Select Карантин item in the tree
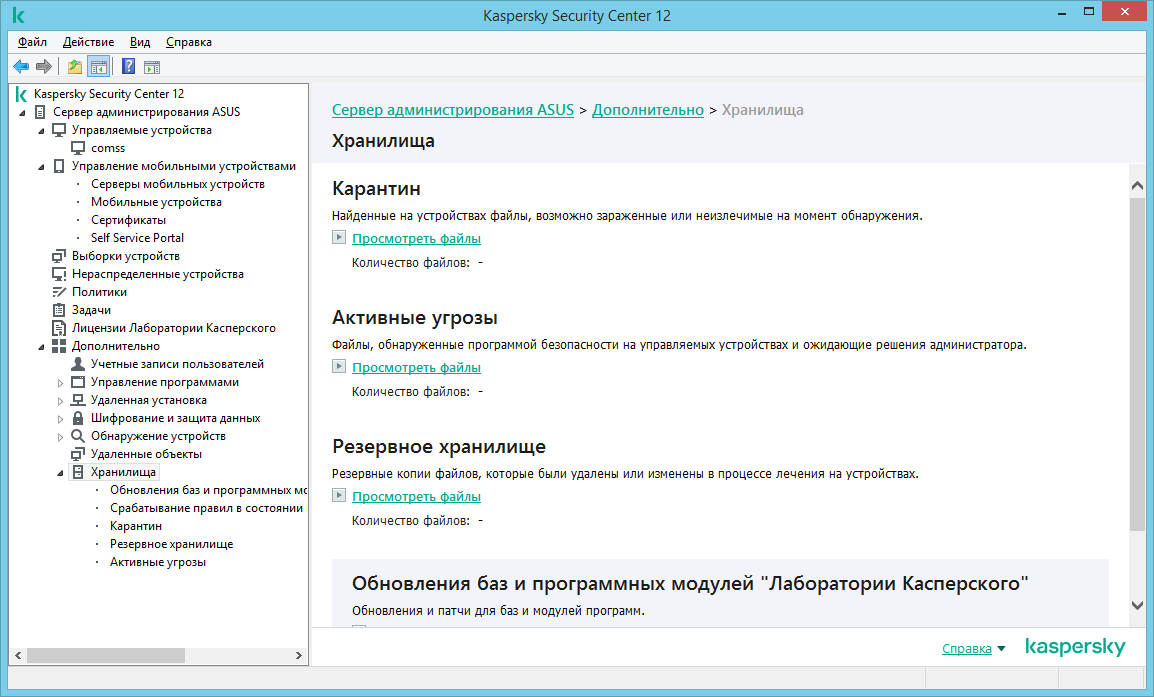 (135, 526)
